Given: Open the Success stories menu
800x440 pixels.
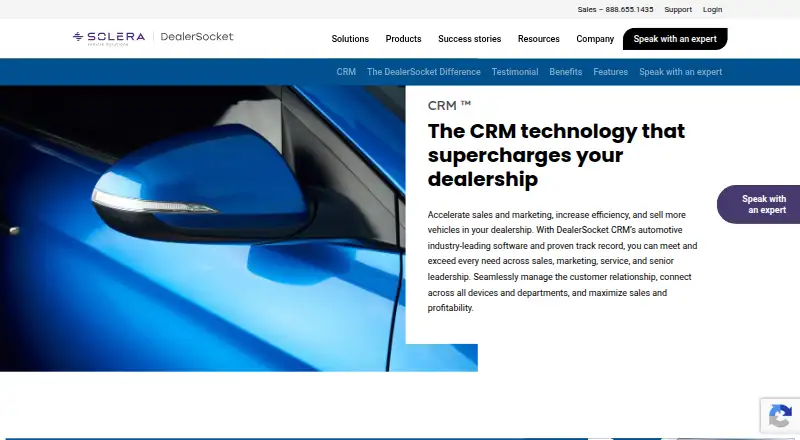Looking at the screenshot, I should 469,39.
